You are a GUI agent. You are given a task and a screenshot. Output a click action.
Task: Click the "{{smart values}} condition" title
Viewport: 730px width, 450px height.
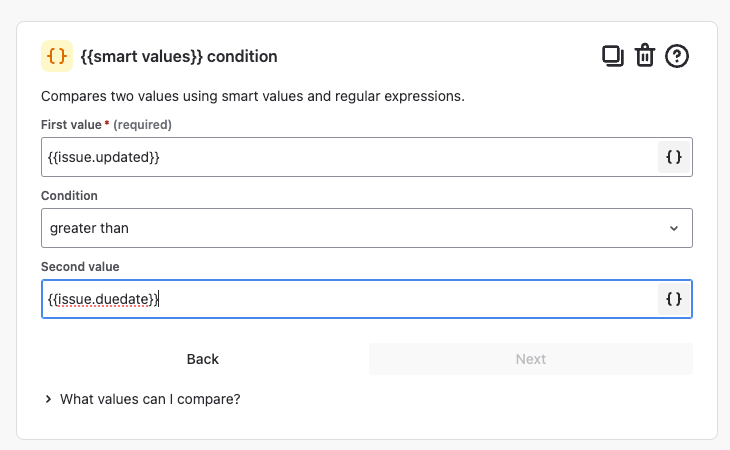179,56
